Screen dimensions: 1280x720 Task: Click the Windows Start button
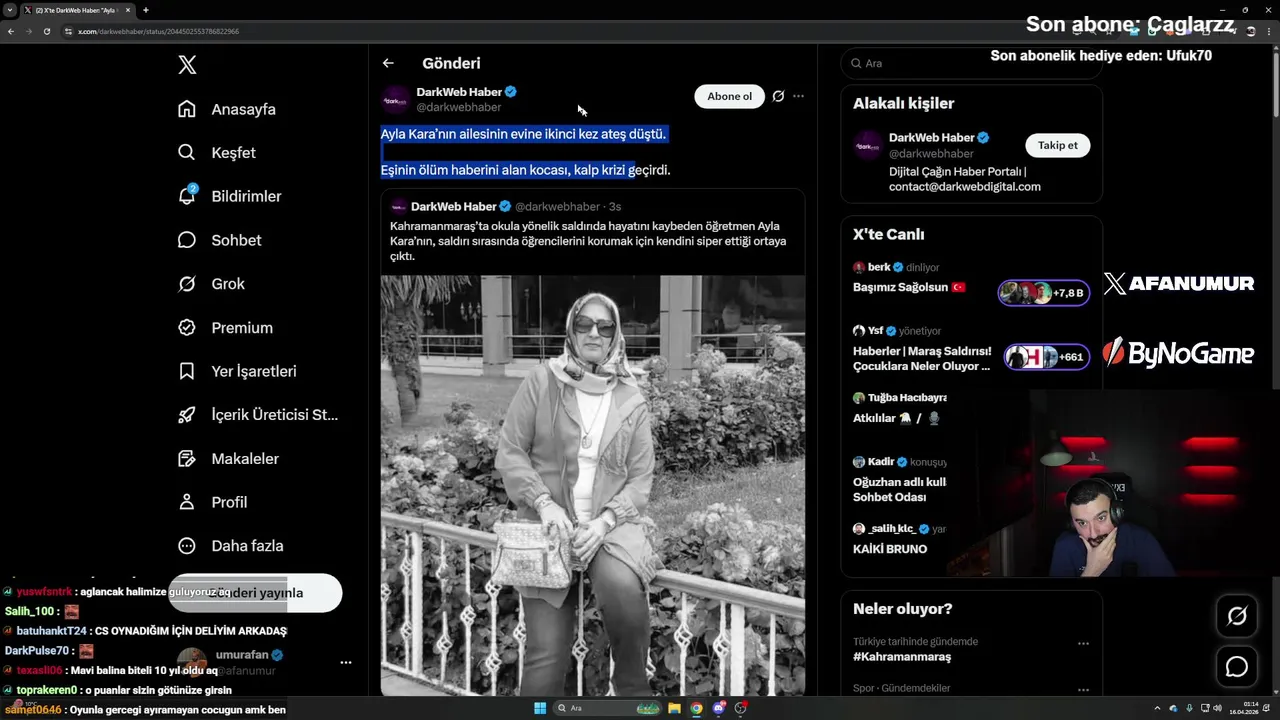(x=540, y=708)
